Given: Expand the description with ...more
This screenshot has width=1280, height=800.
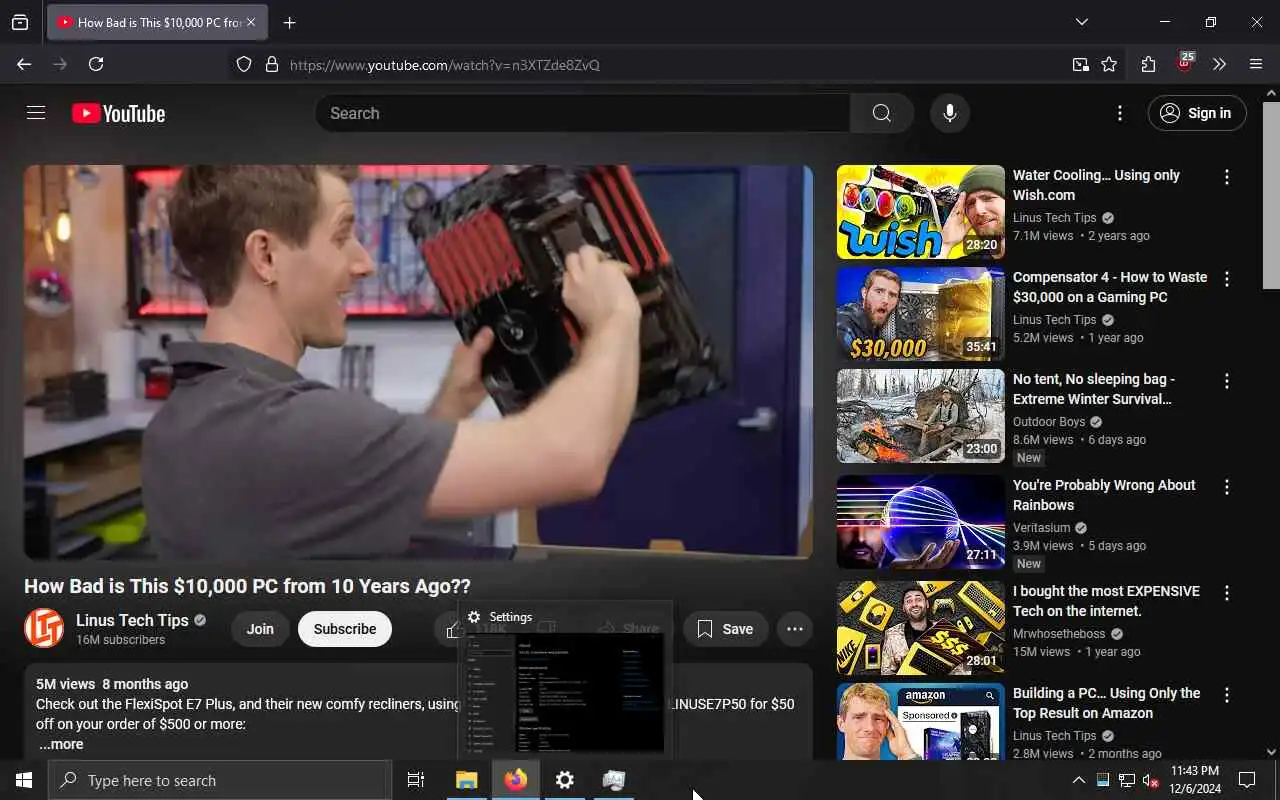Looking at the screenshot, I should (61, 744).
